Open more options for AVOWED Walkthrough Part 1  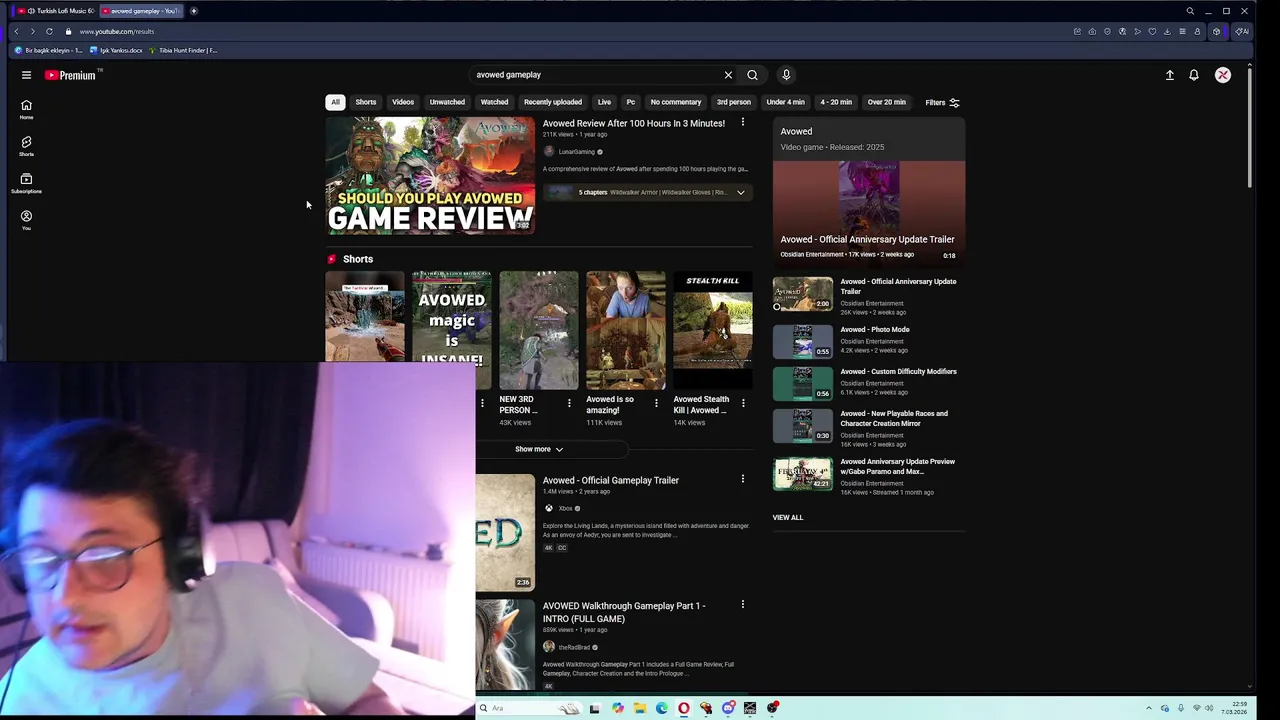coord(742,605)
